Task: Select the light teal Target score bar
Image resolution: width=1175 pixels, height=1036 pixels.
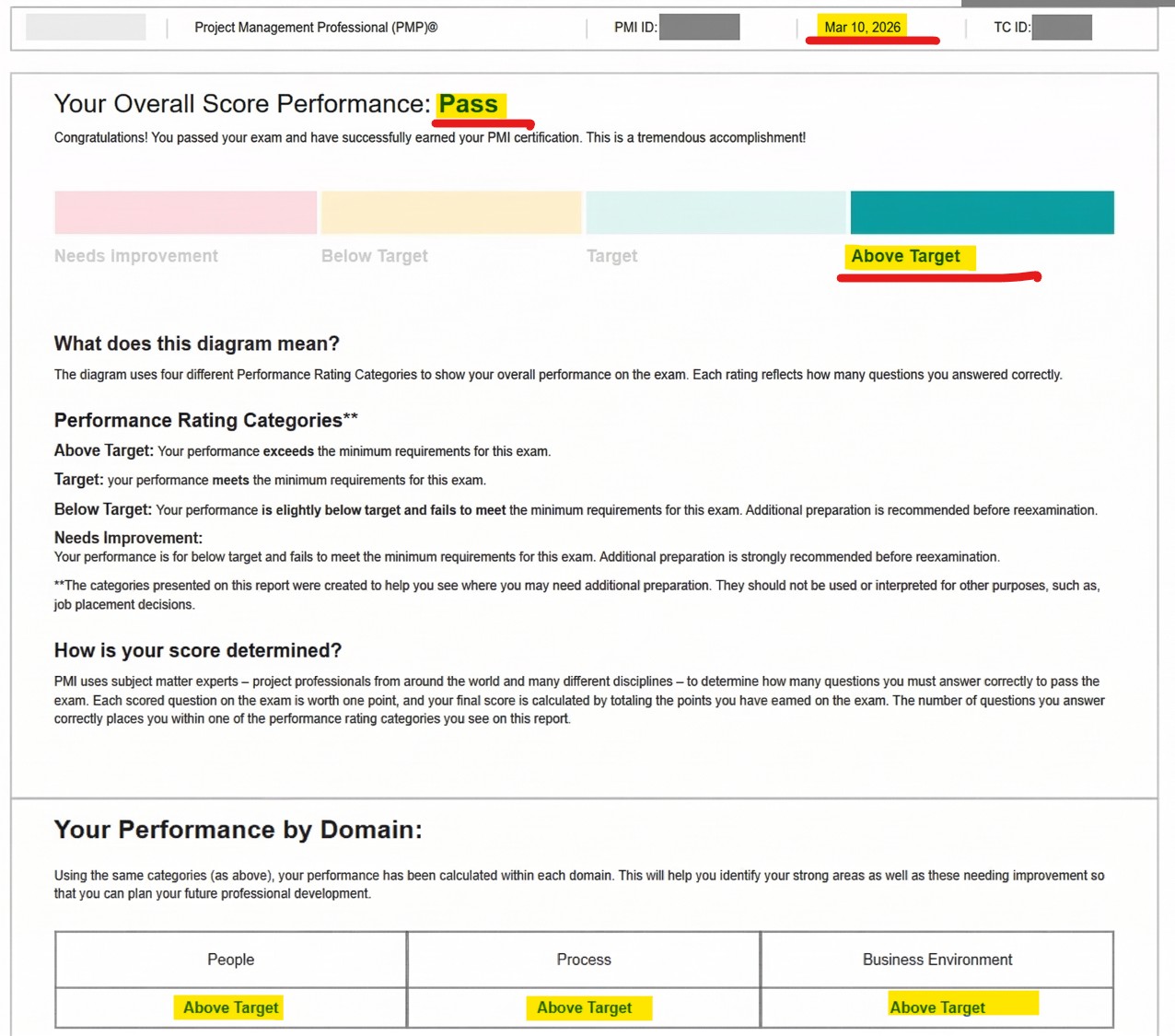Action: (x=715, y=212)
